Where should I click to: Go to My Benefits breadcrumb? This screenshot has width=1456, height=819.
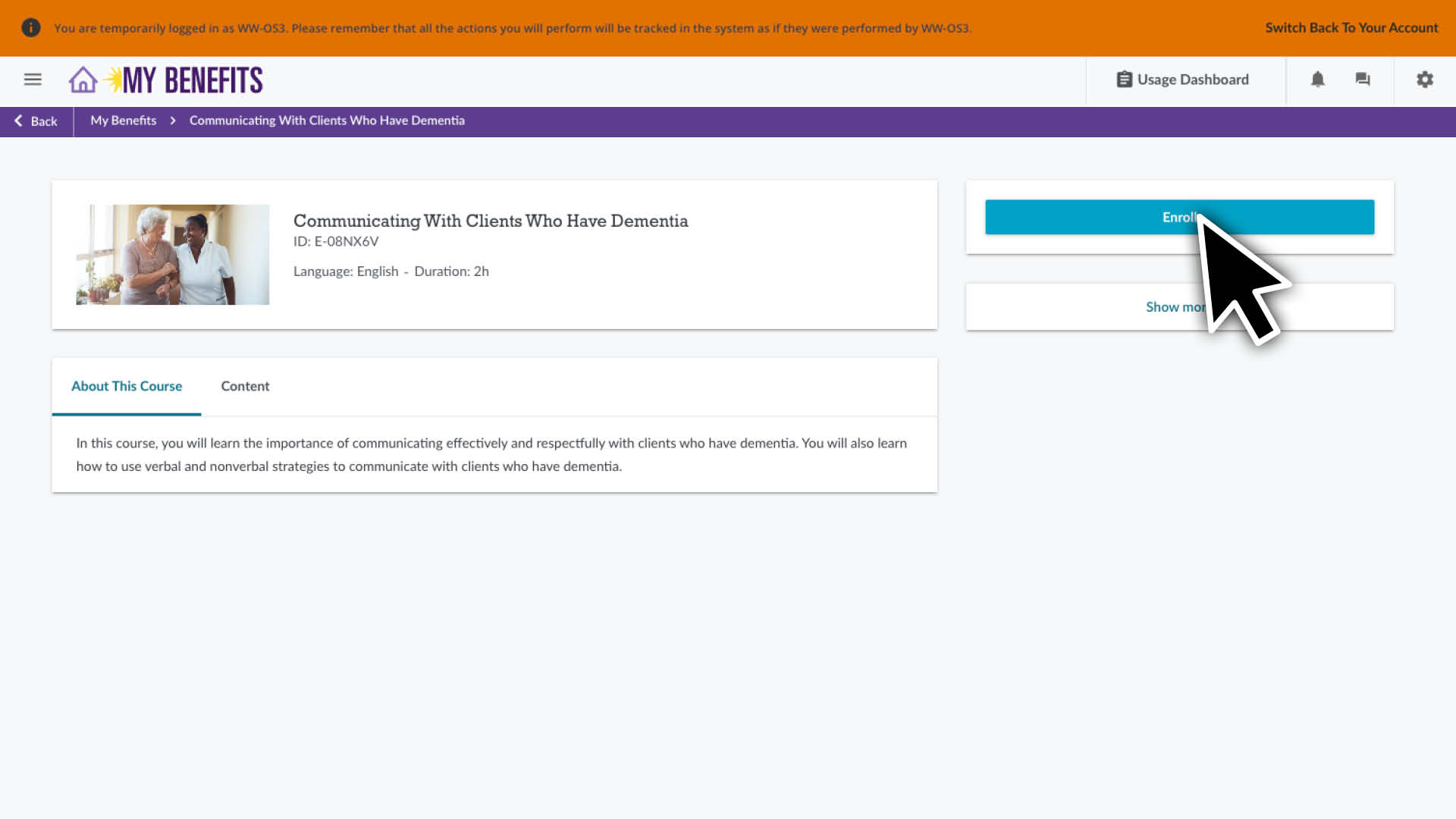pyautogui.click(x=123, y=121)
